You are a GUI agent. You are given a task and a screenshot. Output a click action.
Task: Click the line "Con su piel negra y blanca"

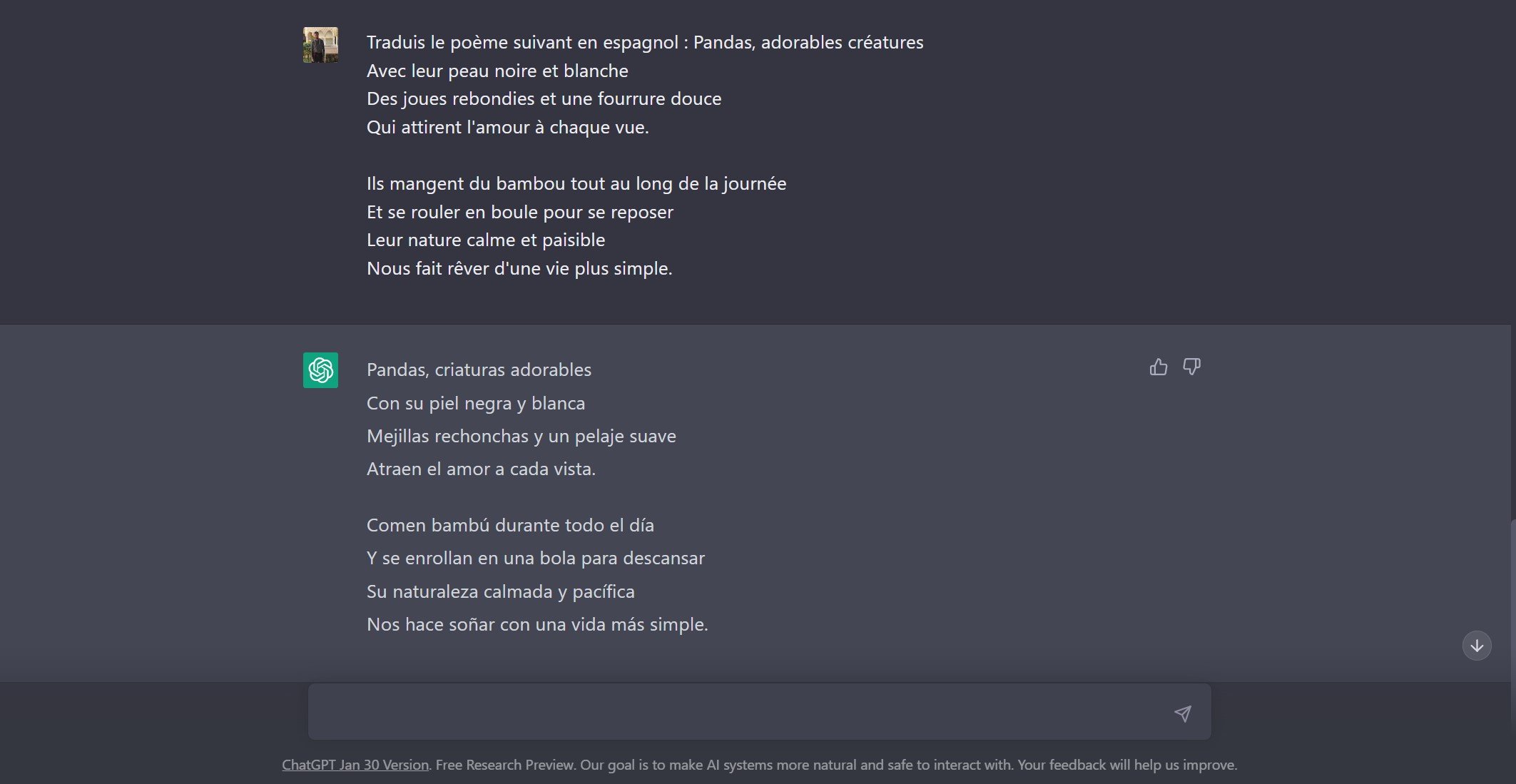476,403
